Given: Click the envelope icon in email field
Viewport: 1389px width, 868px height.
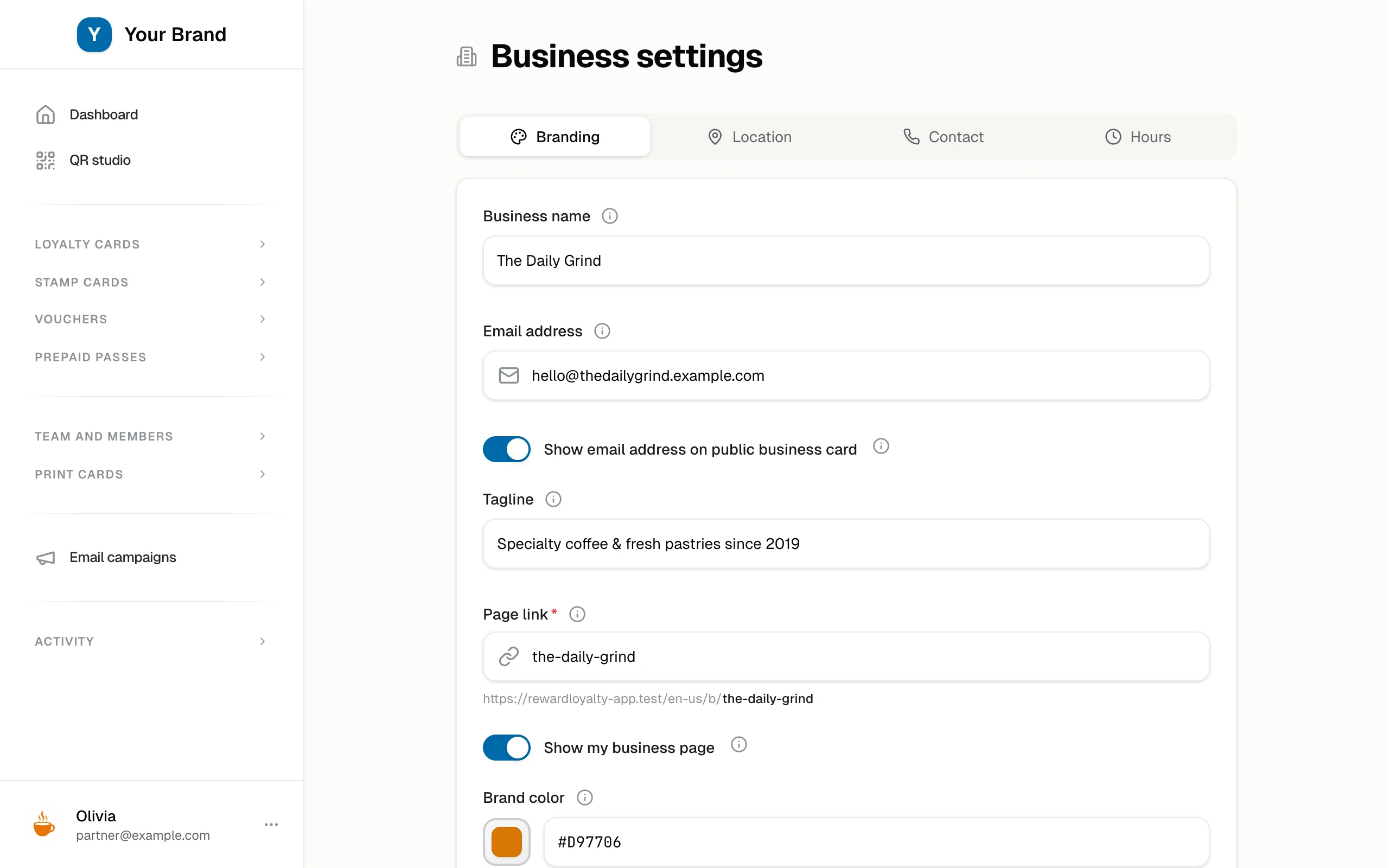Looking at the screenshot, I should tap(508, 375).
